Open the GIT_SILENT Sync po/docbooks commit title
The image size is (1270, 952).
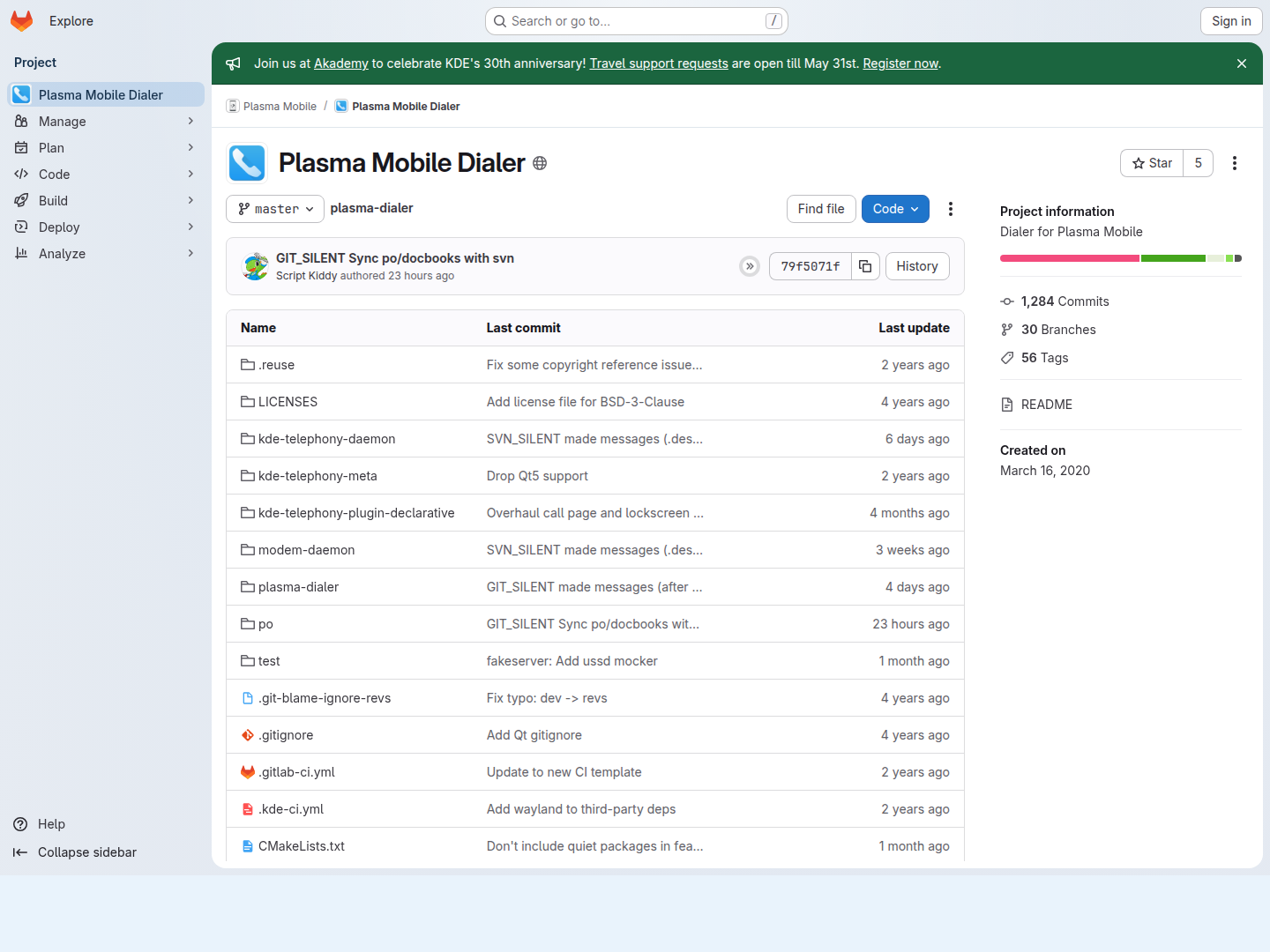[x=395, y=258]
